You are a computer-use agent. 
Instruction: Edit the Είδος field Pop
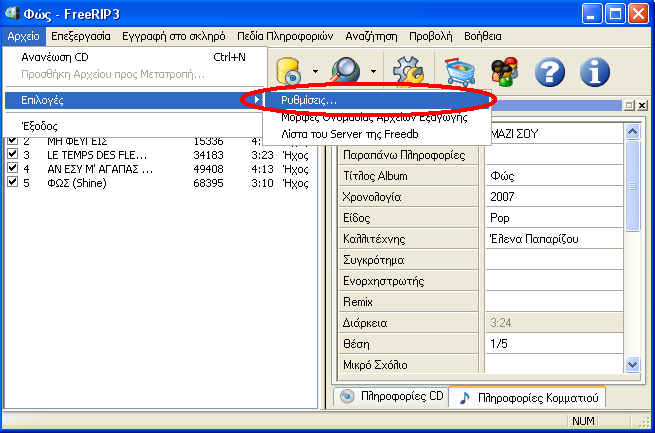[x=554, y=218]
